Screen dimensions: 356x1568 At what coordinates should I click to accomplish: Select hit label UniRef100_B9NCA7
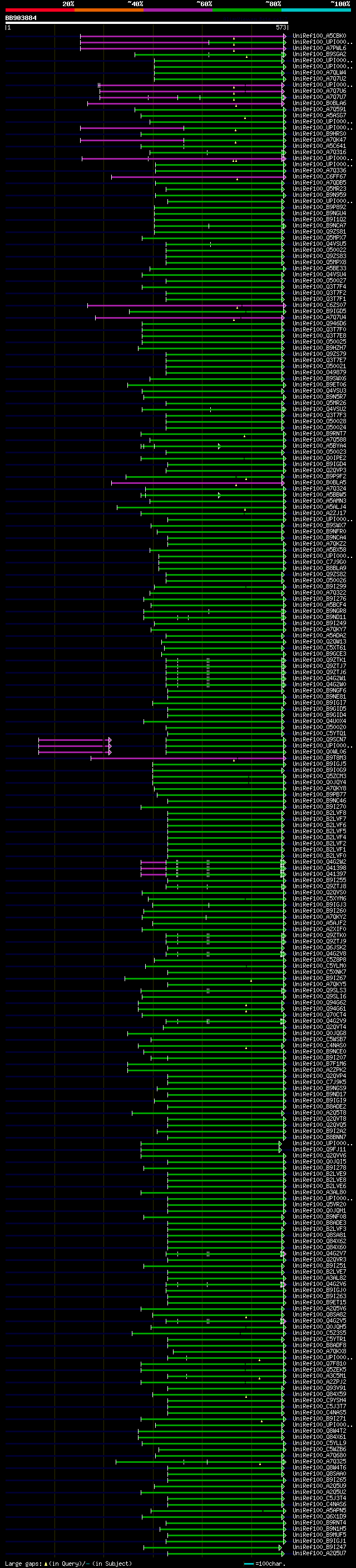(319, 225)
